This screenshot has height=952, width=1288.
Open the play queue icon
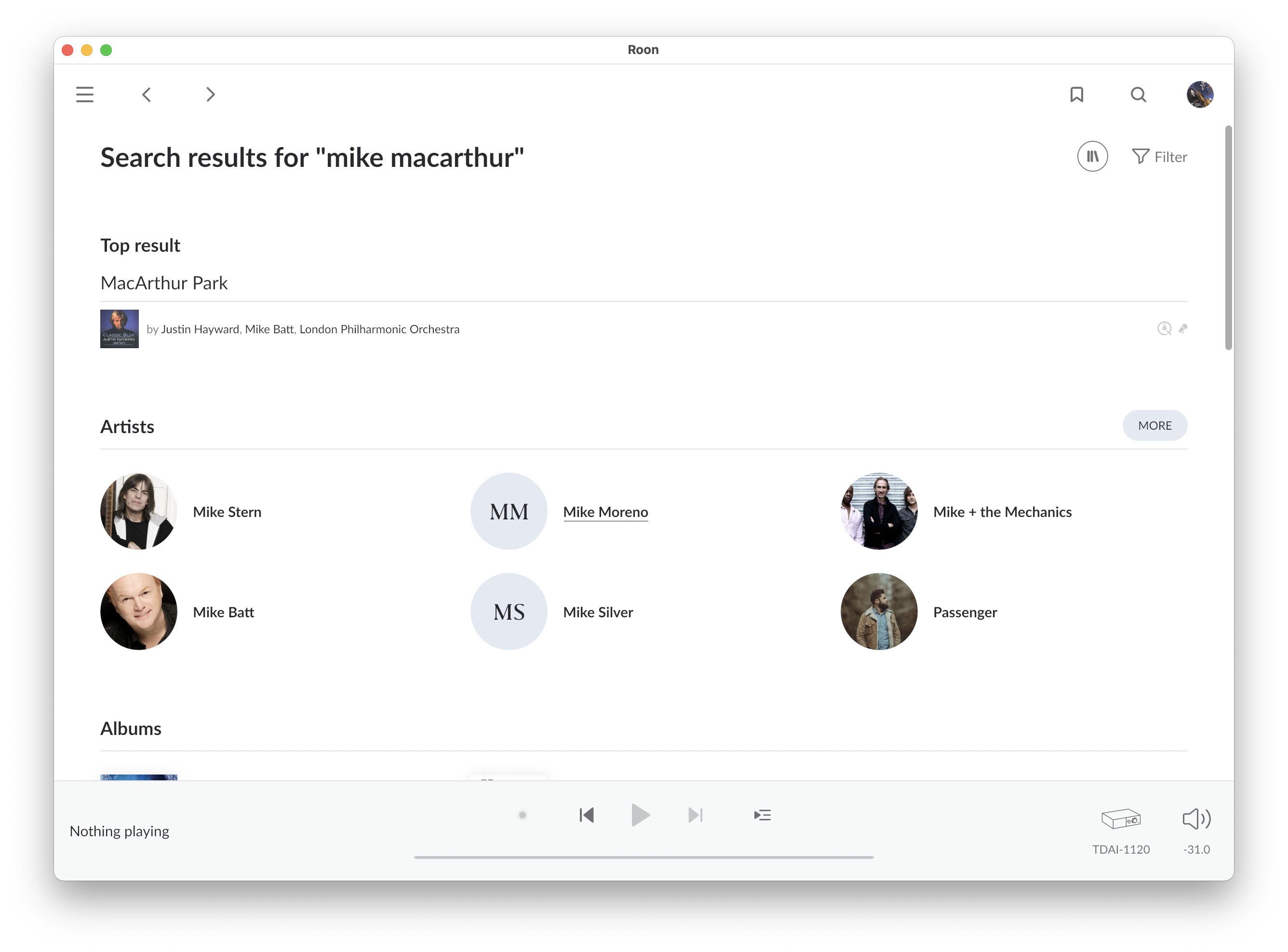click(762, 816)
